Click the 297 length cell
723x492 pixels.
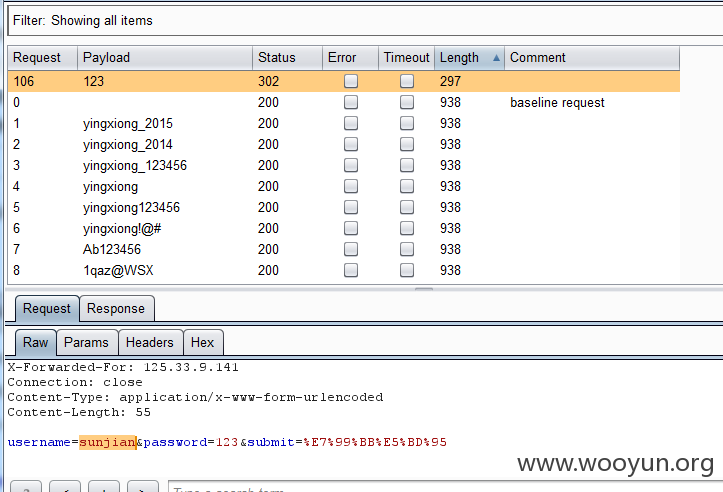pyautogui.click(x=450, y=81)
